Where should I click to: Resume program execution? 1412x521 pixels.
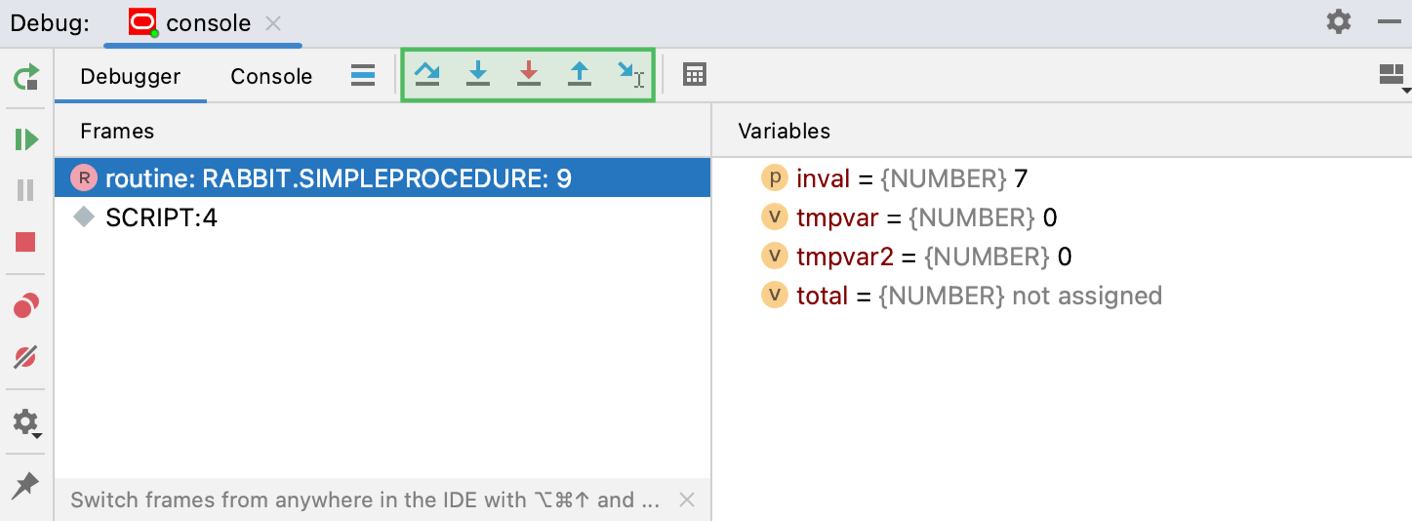coord(27,139)
